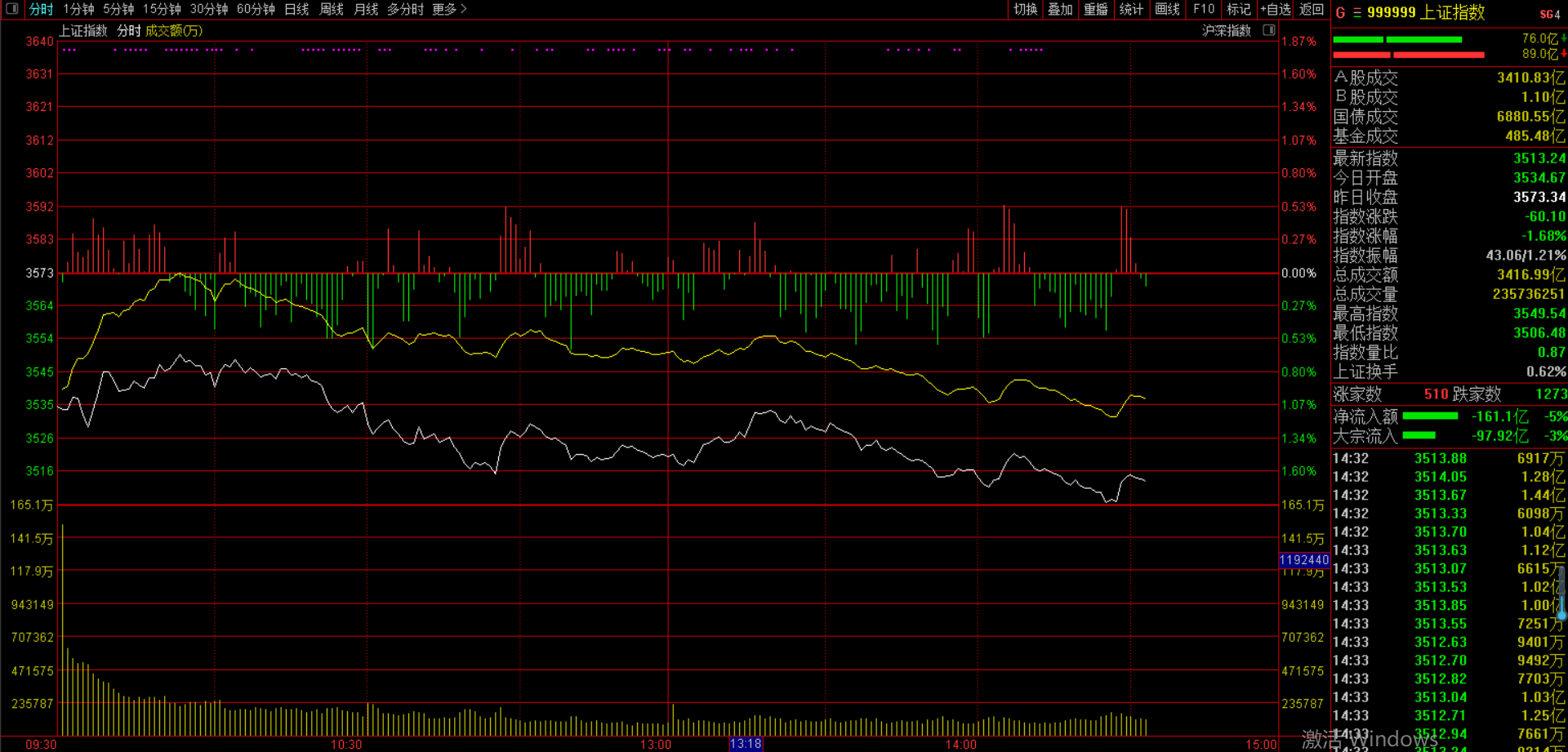Click green down arrow beside 76.0亿
The width and height of the screenshot is (1568, 752).
tap(1564, 38)
